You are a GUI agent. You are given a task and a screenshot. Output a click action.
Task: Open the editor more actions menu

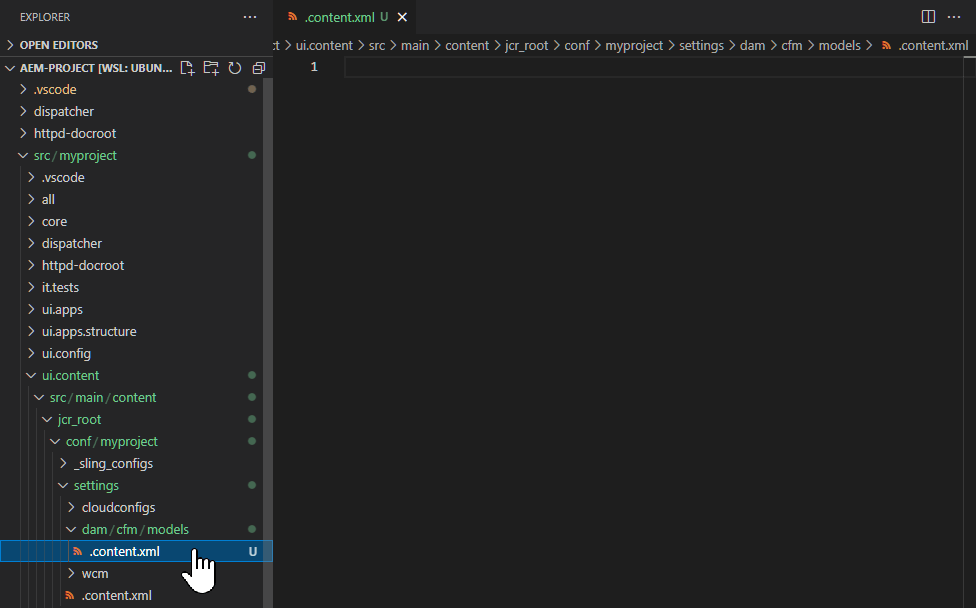(954, 17)
